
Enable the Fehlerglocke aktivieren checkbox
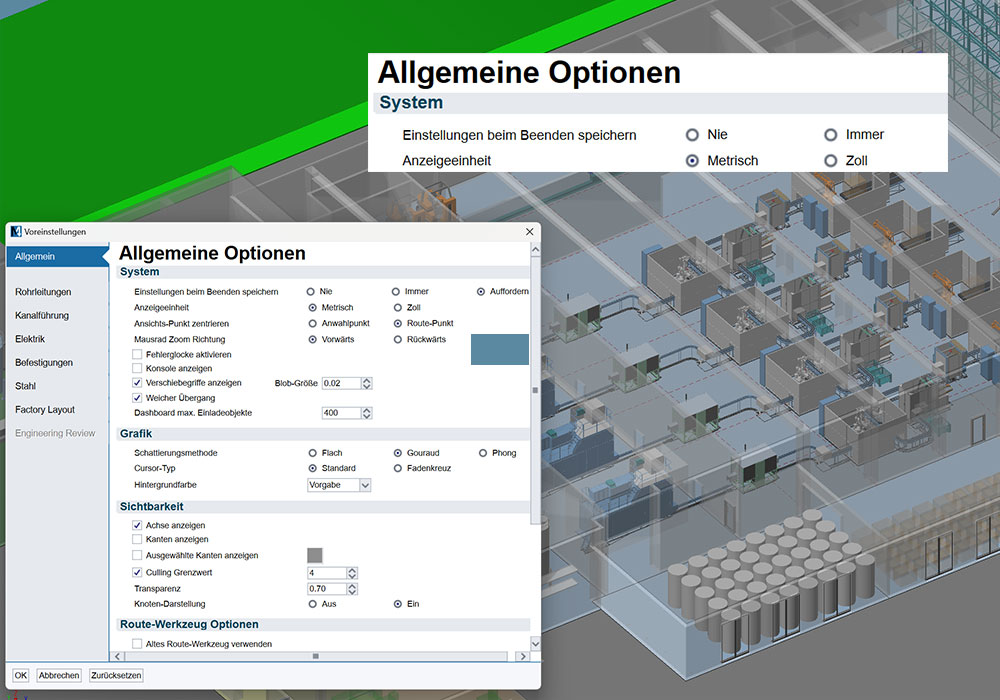point(137,354)
